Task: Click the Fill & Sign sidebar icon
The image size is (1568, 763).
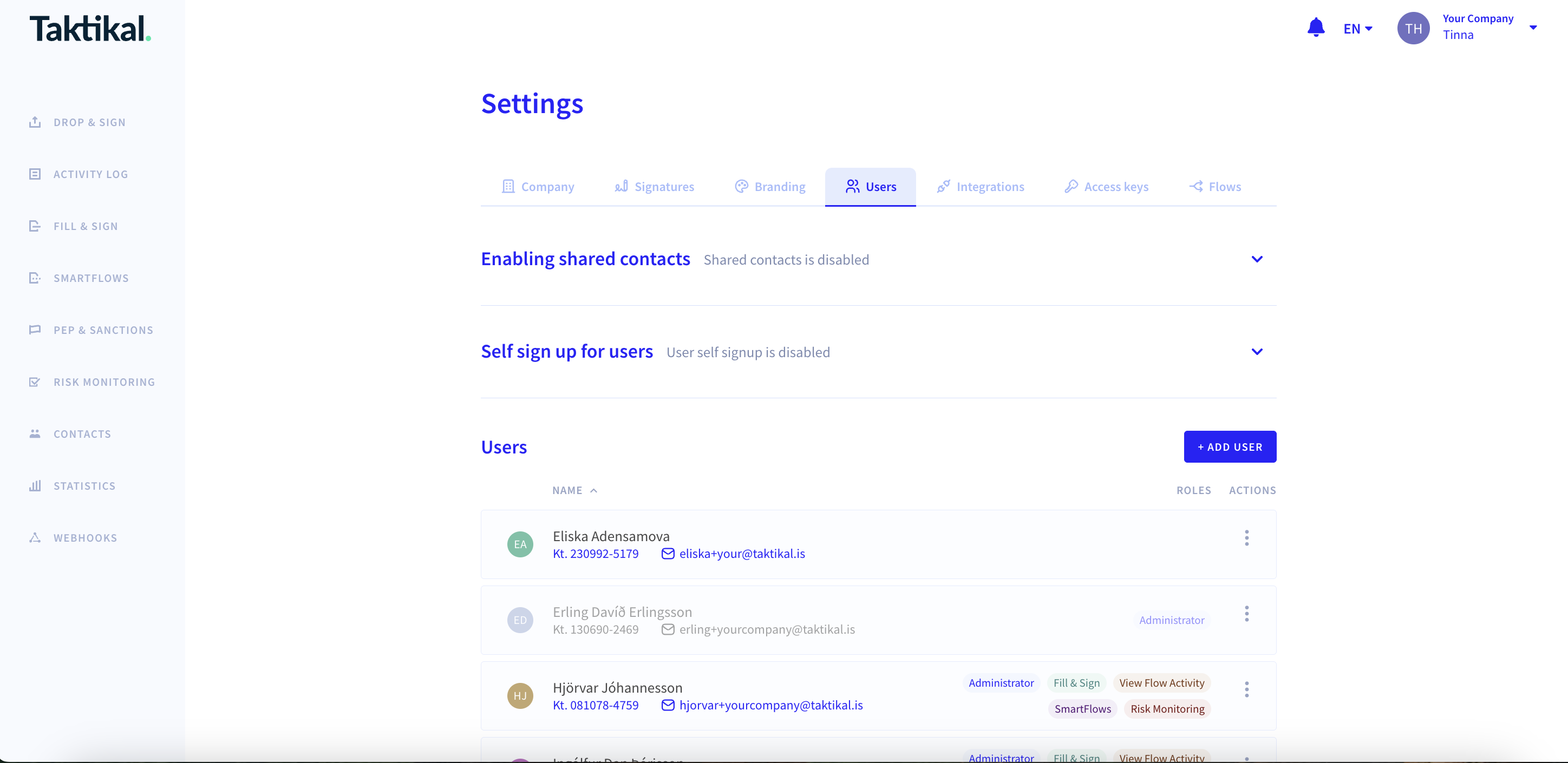Action: [35, 226]
